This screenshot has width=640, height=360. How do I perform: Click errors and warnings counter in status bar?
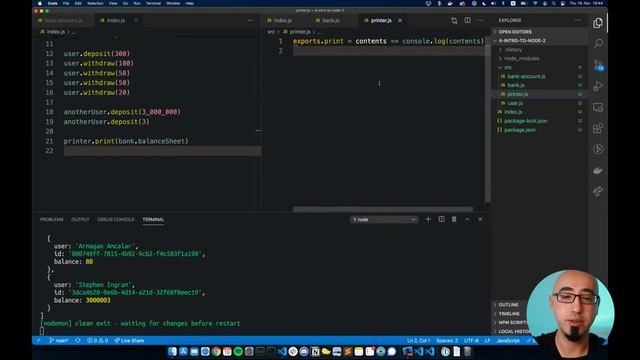pos(98,340)
